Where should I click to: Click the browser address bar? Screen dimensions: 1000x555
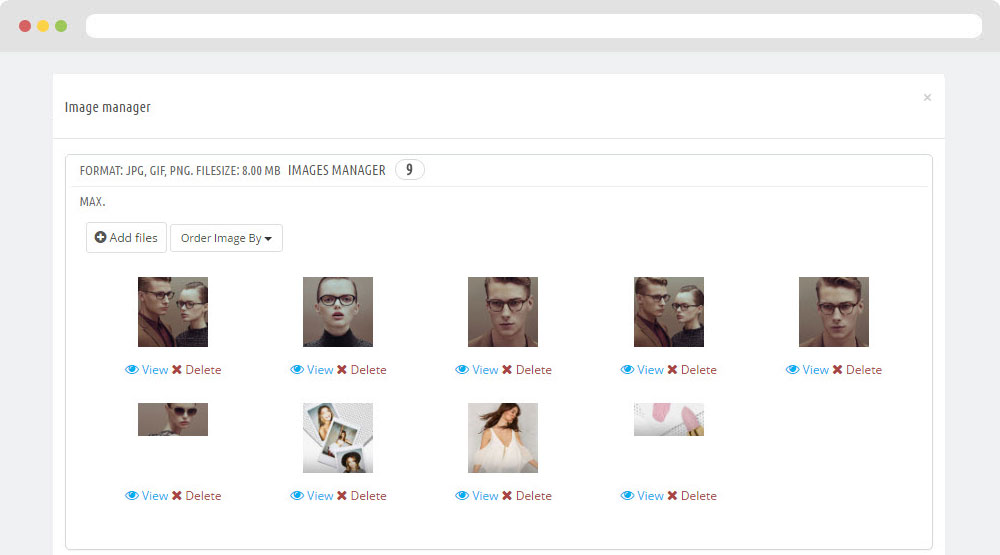tap(534, 26)
